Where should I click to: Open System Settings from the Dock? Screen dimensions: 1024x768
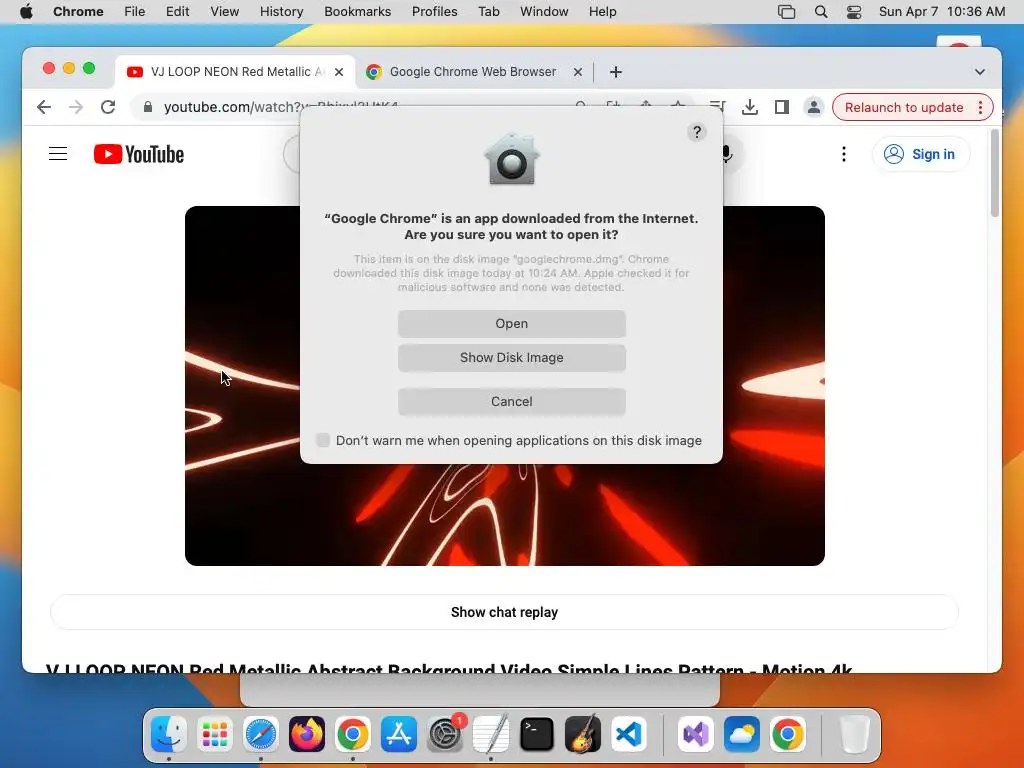click(x=445, y=734)
